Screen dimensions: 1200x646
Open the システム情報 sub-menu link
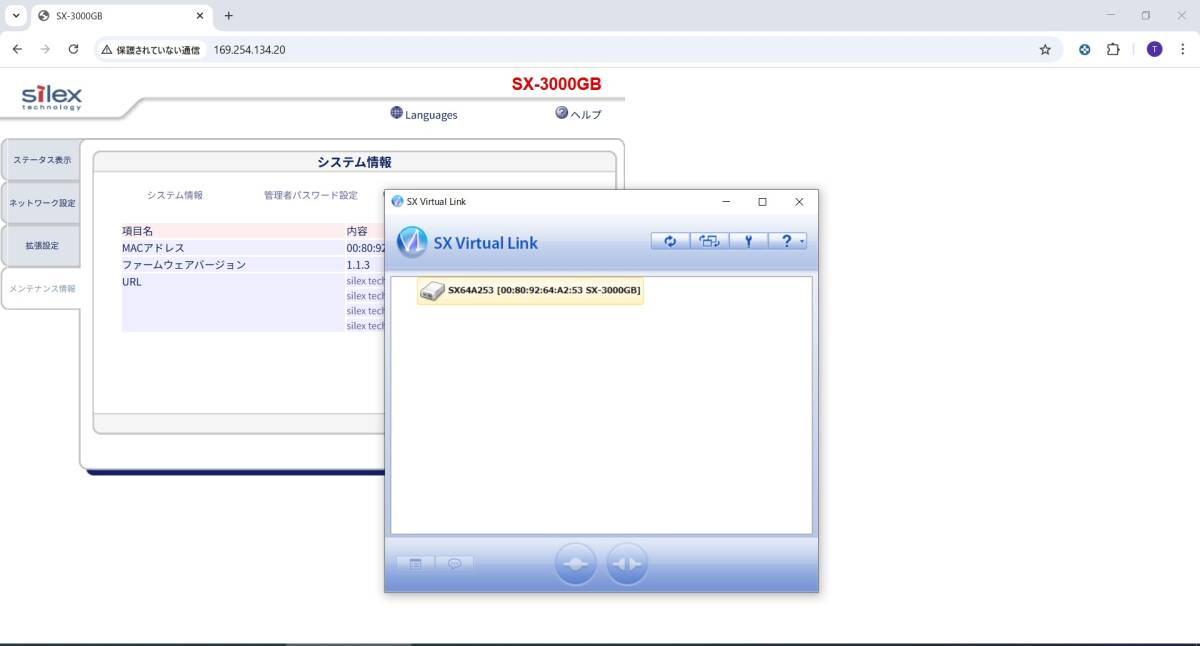click(x=175, y=195)
